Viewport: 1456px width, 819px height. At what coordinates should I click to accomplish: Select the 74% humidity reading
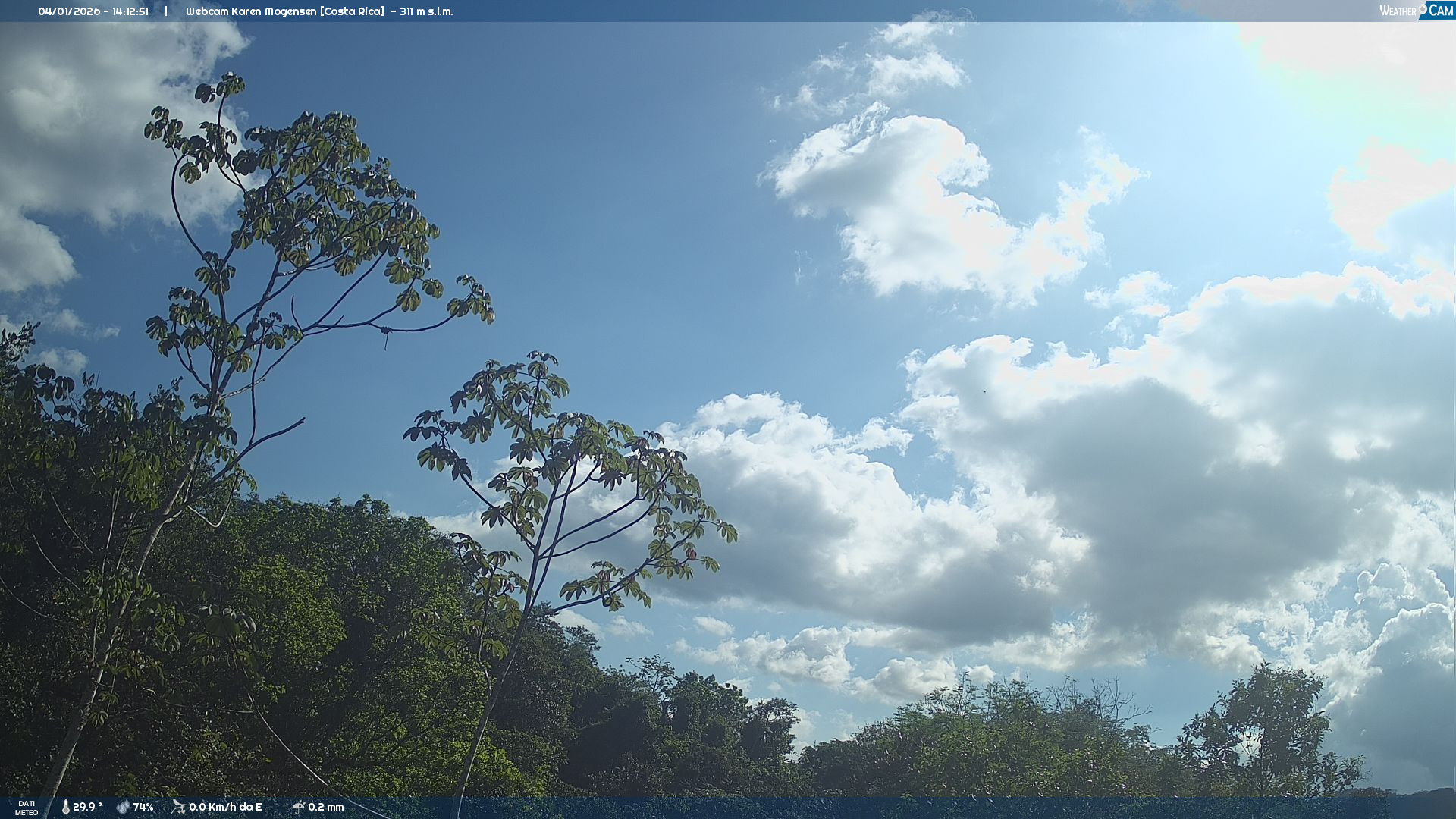143,807
